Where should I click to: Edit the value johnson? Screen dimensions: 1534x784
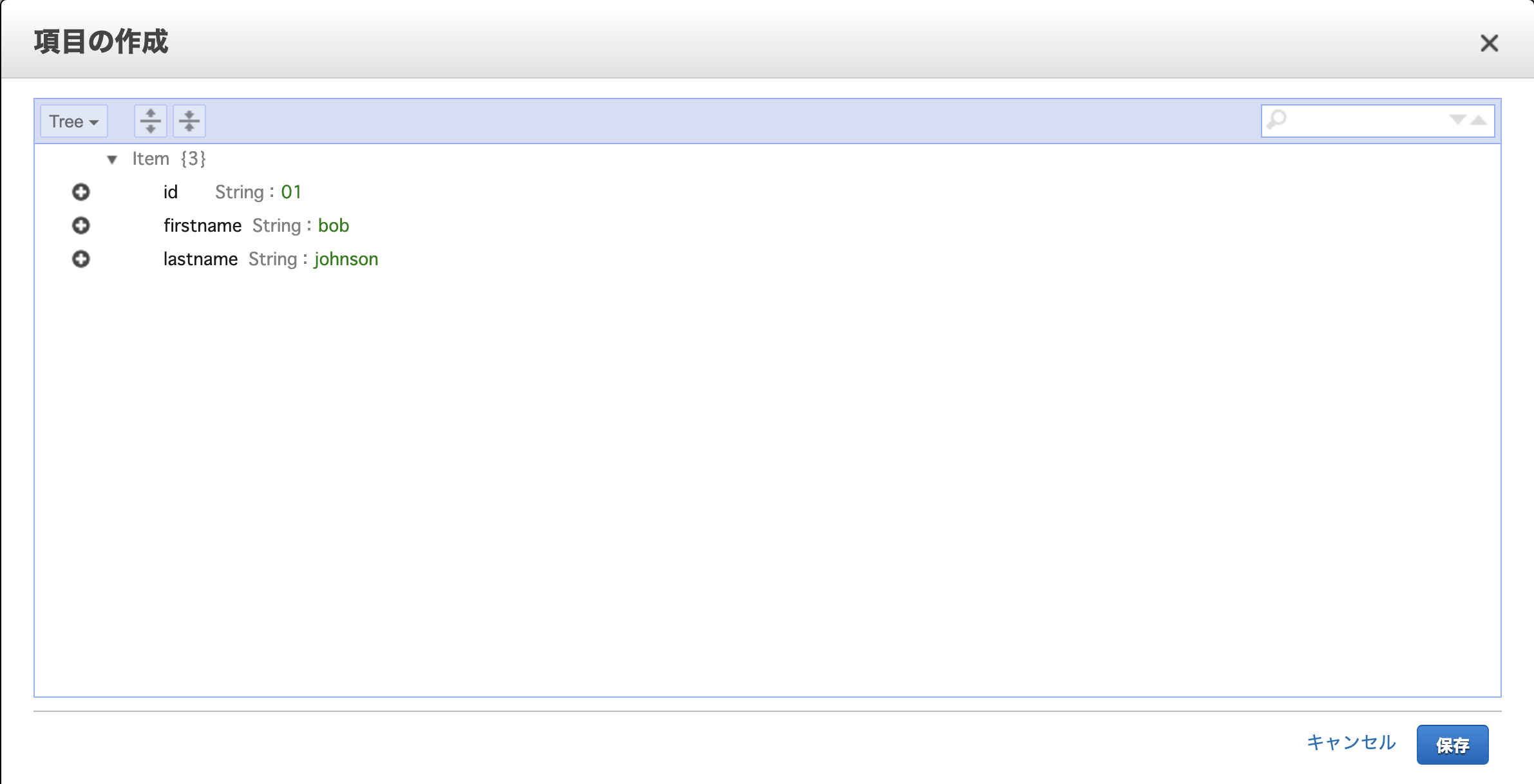pos(346,259)
